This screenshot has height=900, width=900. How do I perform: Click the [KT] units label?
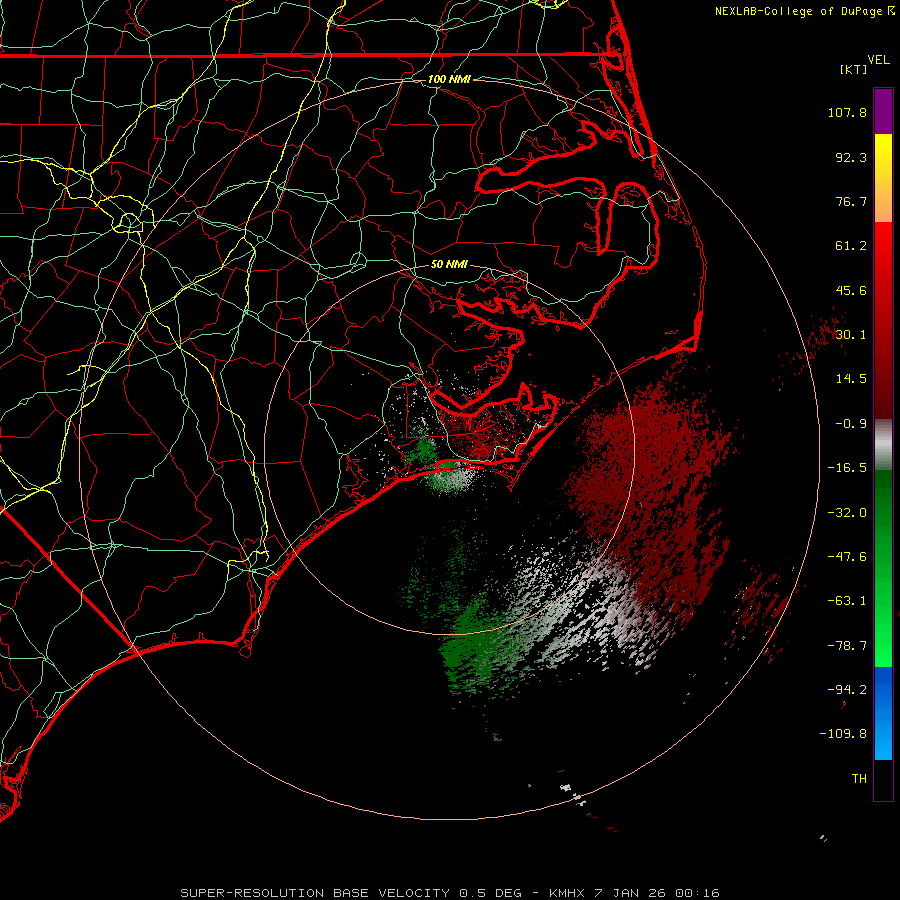click(x=854, y=69)
